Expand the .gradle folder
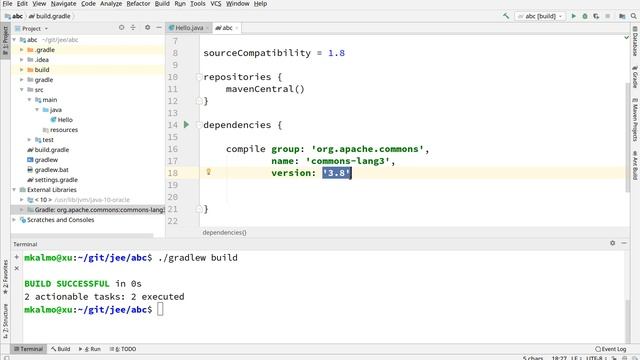640x360 pixels. 22,50
